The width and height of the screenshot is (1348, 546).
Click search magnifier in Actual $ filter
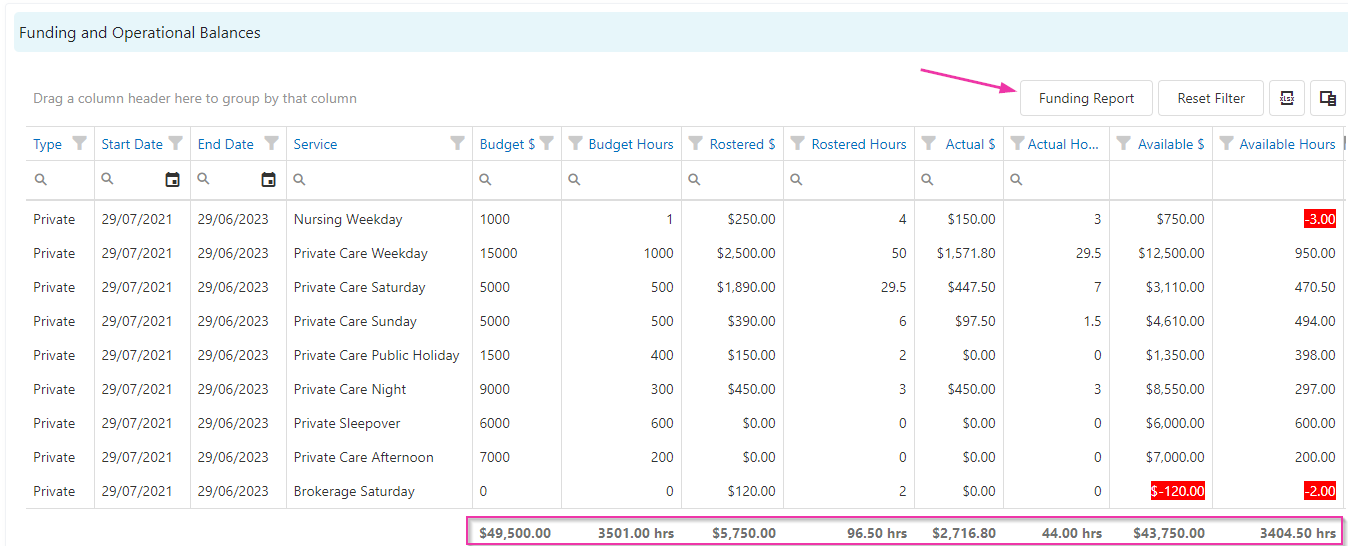point(928,180)
